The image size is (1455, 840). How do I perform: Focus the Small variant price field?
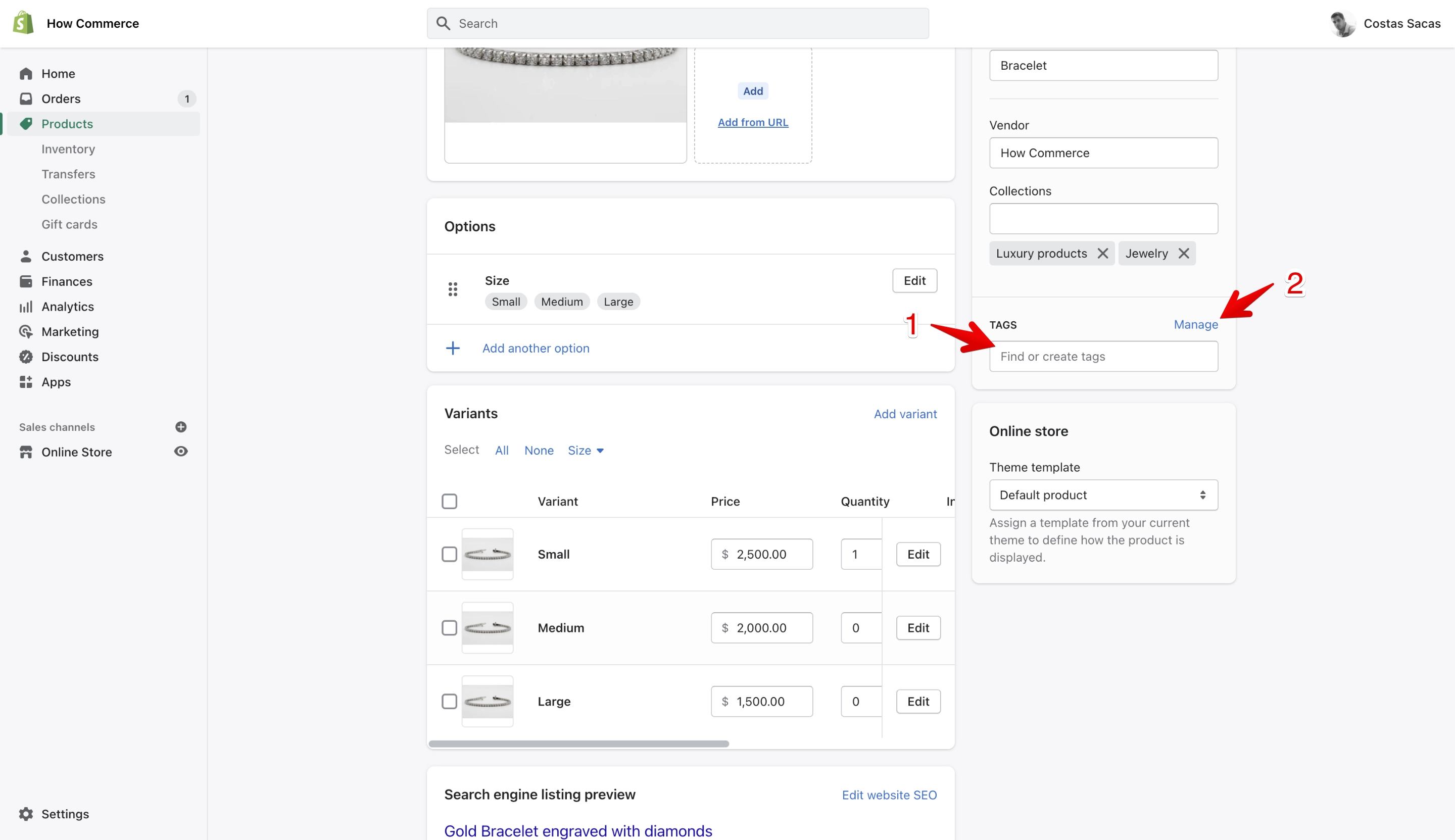coord(761,555)
